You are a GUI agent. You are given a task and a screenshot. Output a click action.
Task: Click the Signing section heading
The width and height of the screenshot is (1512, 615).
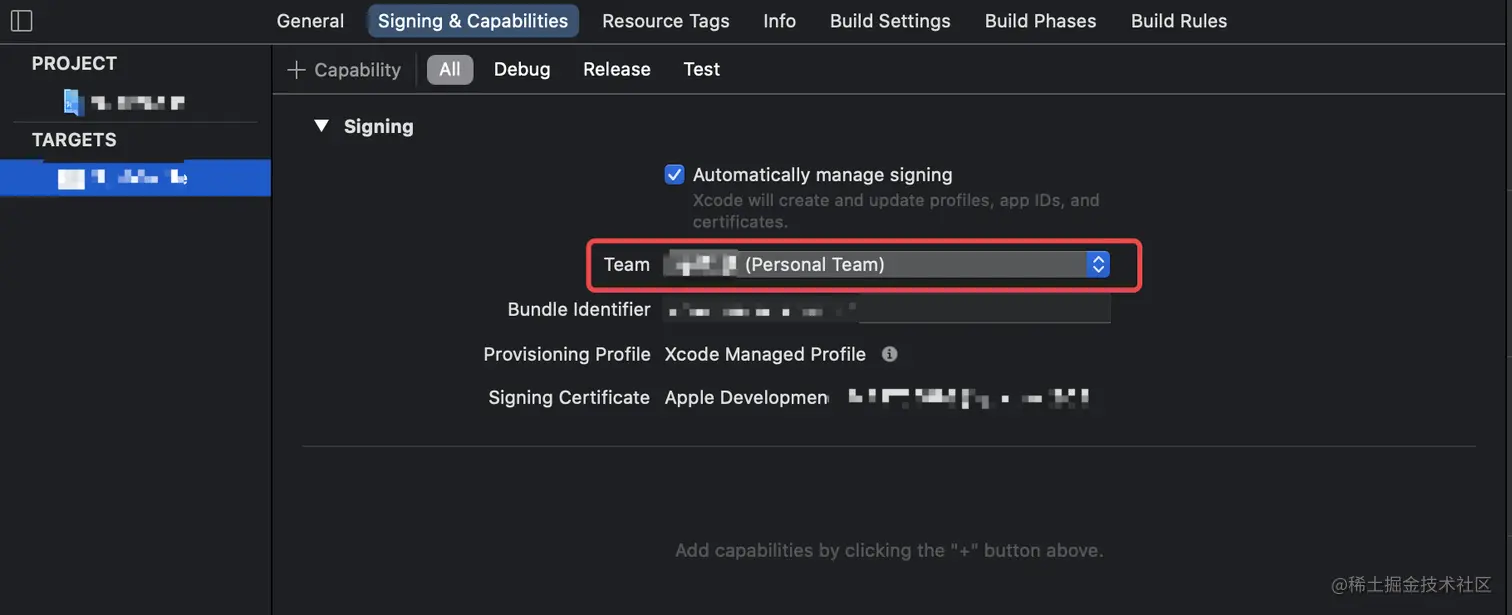378,126
